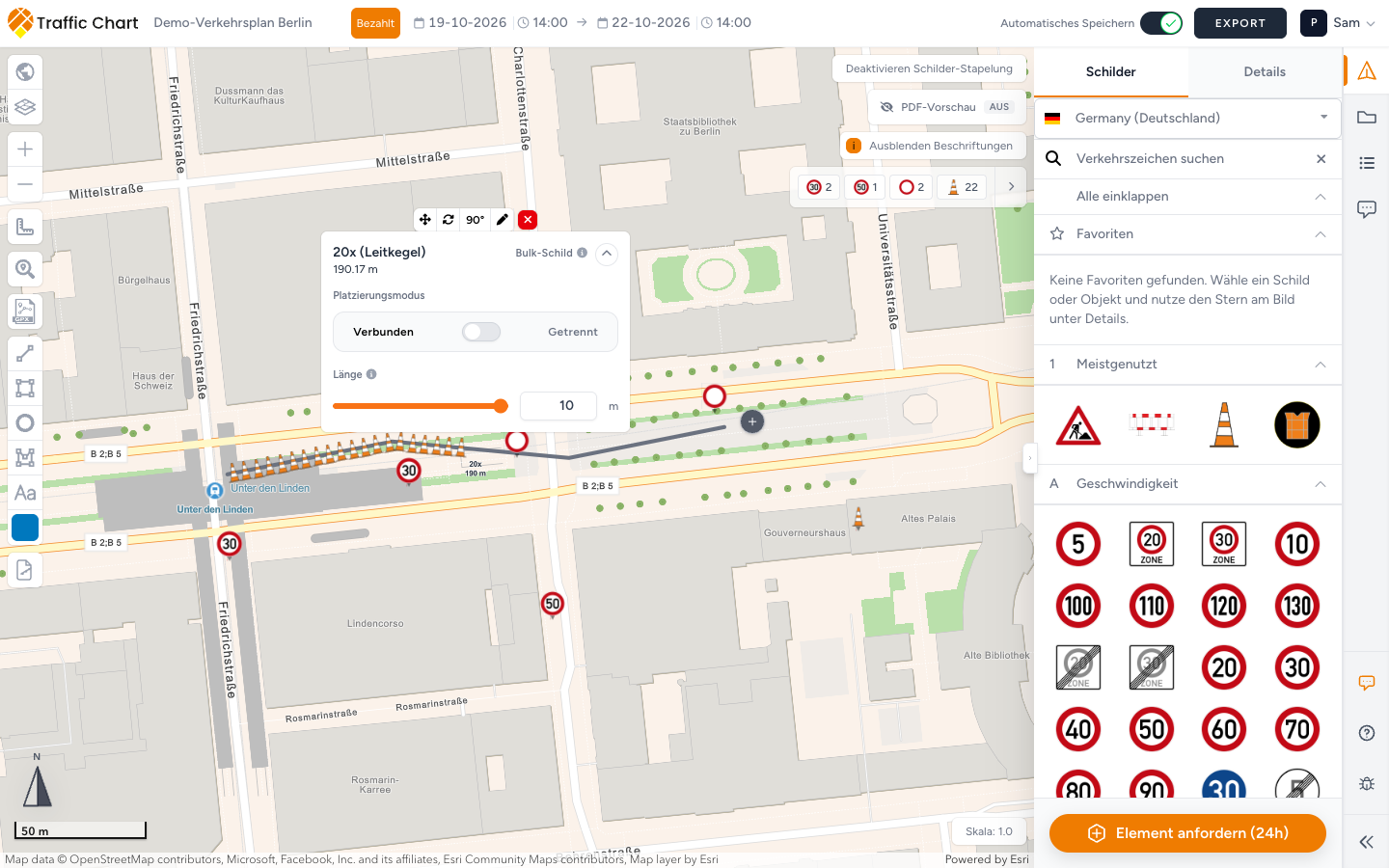Viewport: 1389px width, 868px height.
Task: Click Element anfordern (24h) button
Action: (1187, 833)
